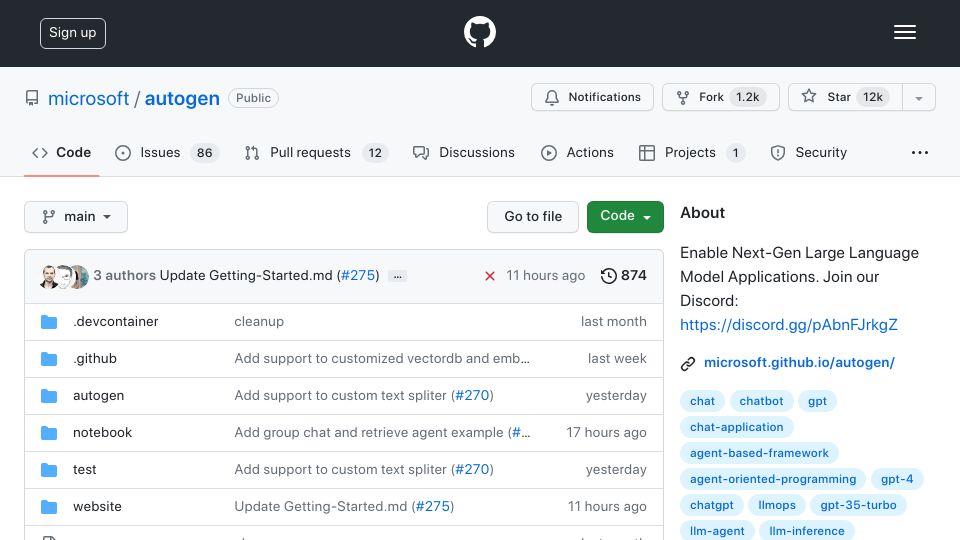
Task: Star the autogen repository
Action: click(x=845, y=97)
